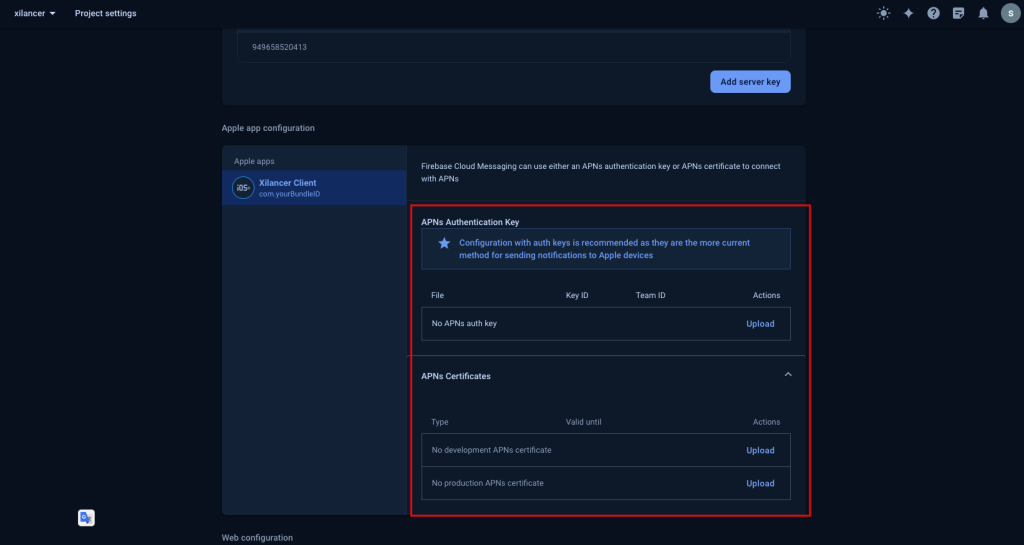Upload a production APNs certificate
1024x545 pixels.
point(760,484)
